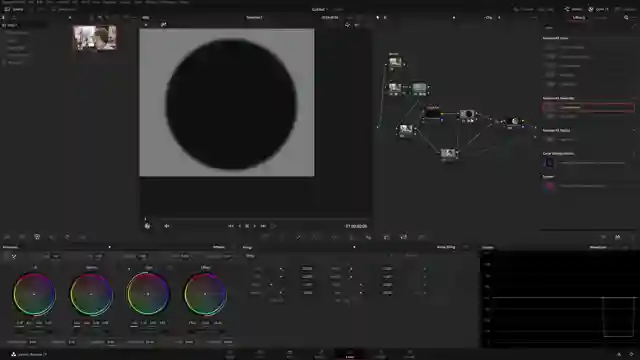This screenshot has width=640, height=360.
Task: Click the image wipe icon above viewer
Action: click(163, 24)
